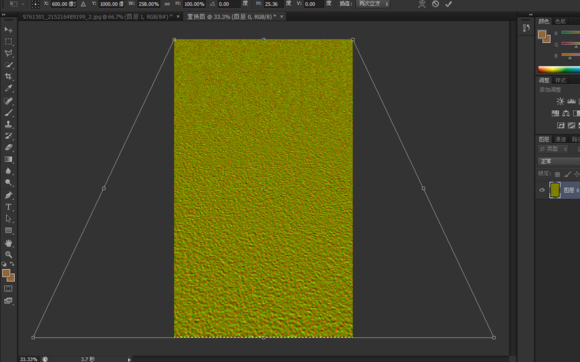This screenshot has width=580, height=362.
Task: Commit the transform with the checkmark
Action: point(449,4)
